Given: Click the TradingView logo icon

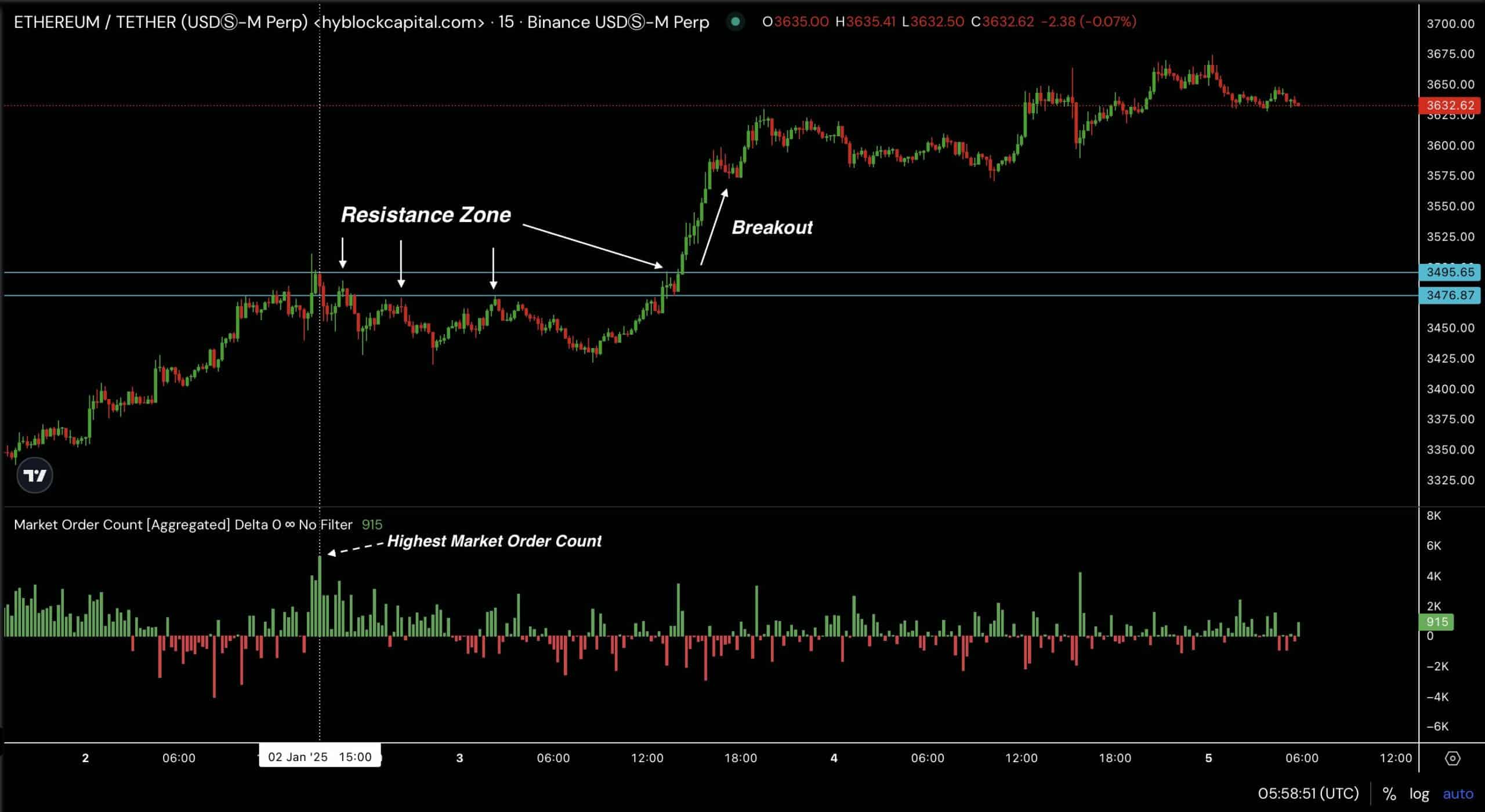Looking at the screenshot, I should point(35,476).
